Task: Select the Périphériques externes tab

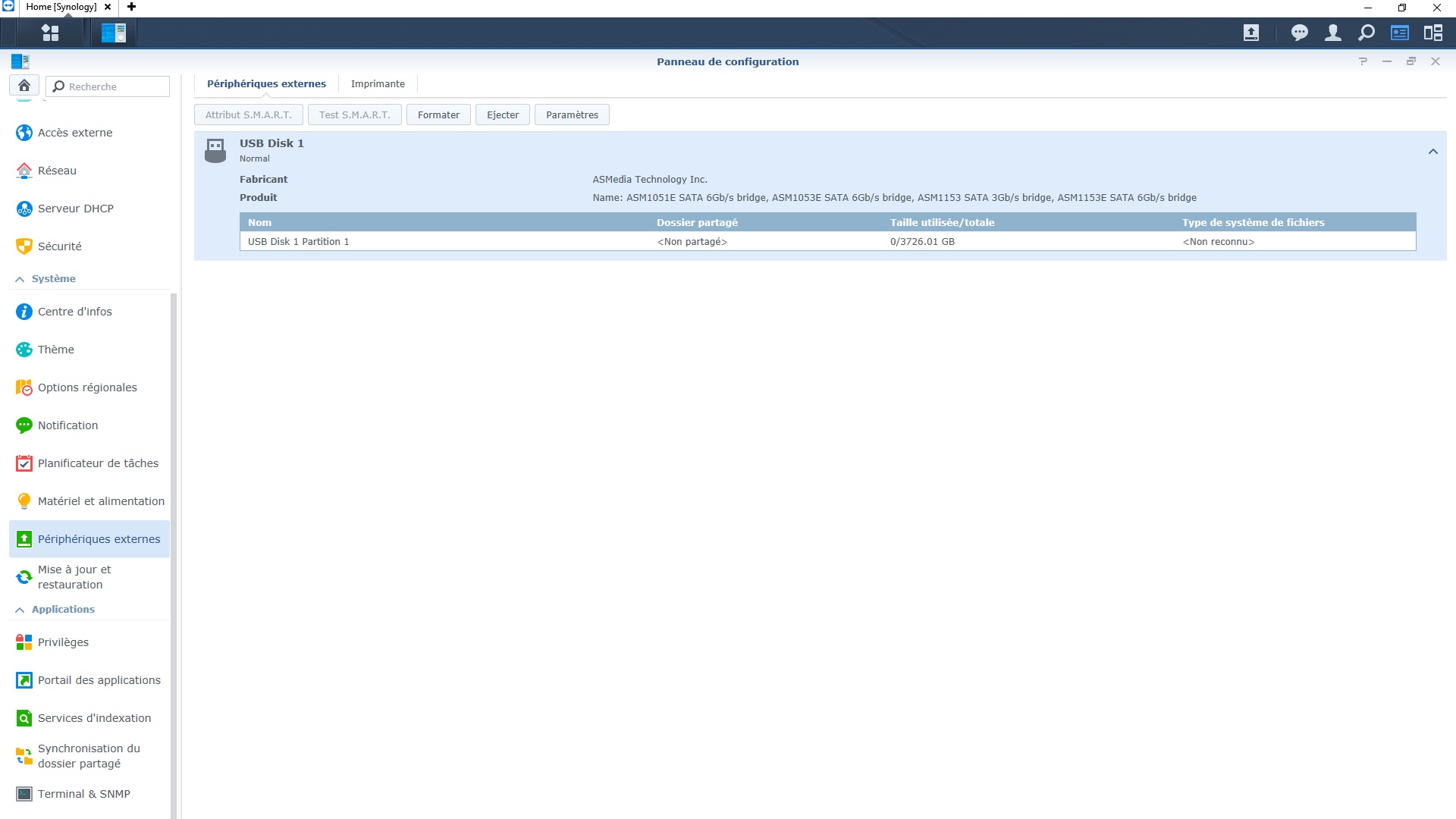Action: (x=266, y=84)
